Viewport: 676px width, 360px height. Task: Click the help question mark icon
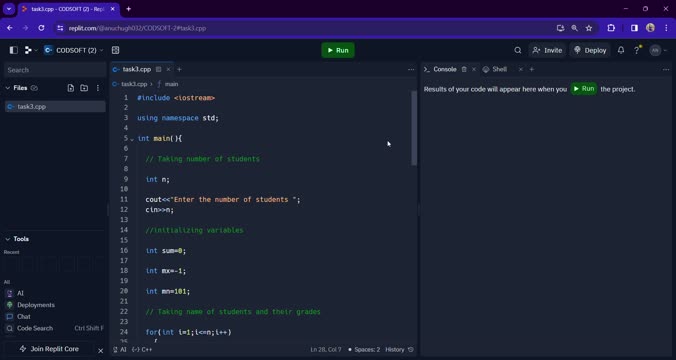coord(637,50)
